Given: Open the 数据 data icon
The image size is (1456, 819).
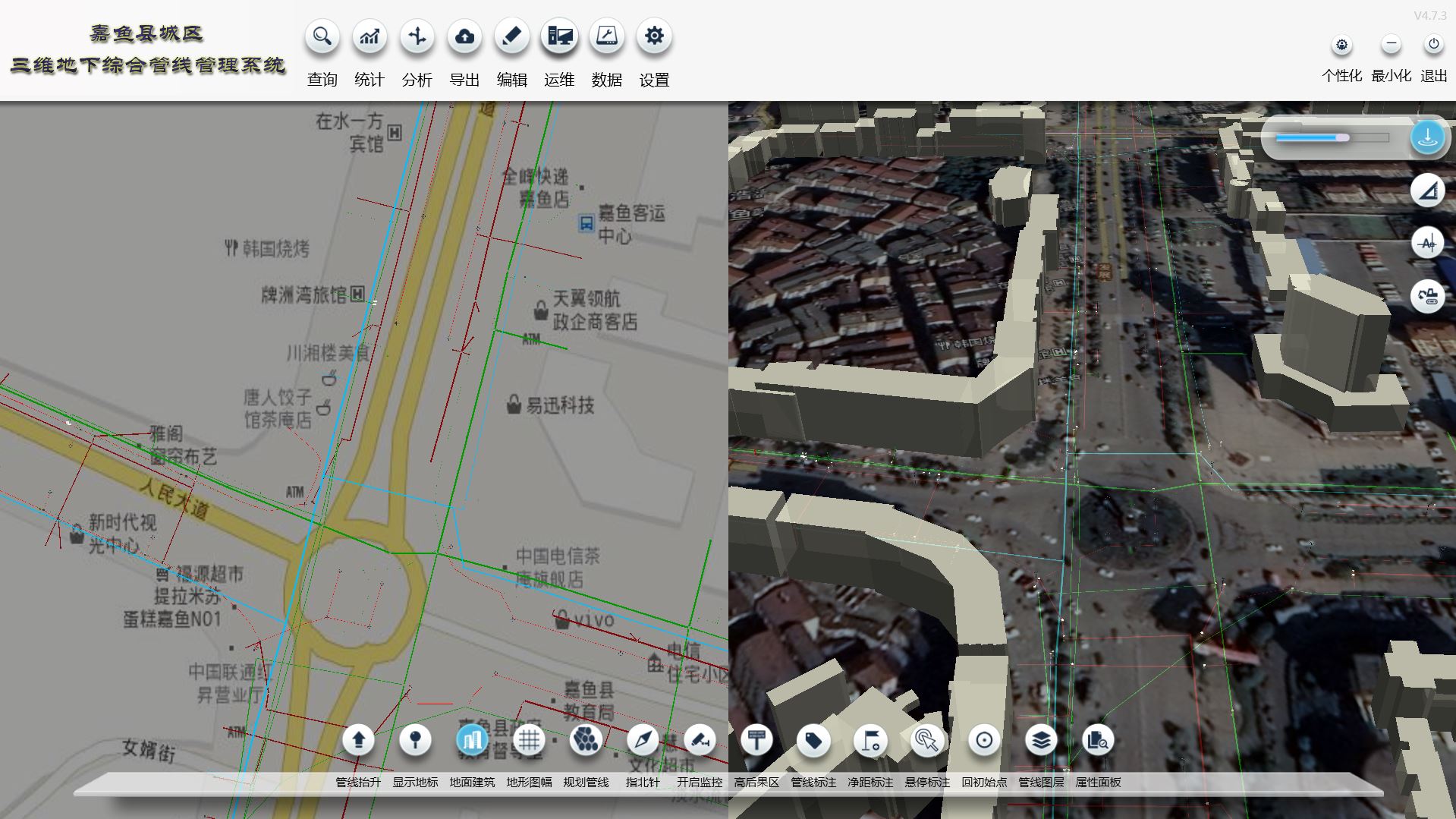Looking at the screenshot, I should [606, 36].
